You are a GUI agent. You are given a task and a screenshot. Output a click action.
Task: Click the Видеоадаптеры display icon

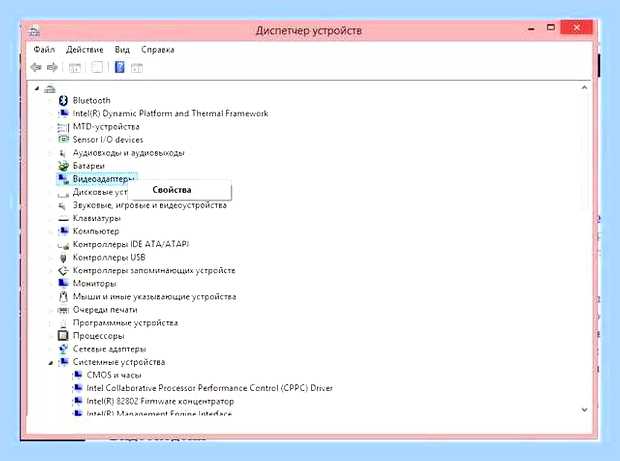pos(63,179)
